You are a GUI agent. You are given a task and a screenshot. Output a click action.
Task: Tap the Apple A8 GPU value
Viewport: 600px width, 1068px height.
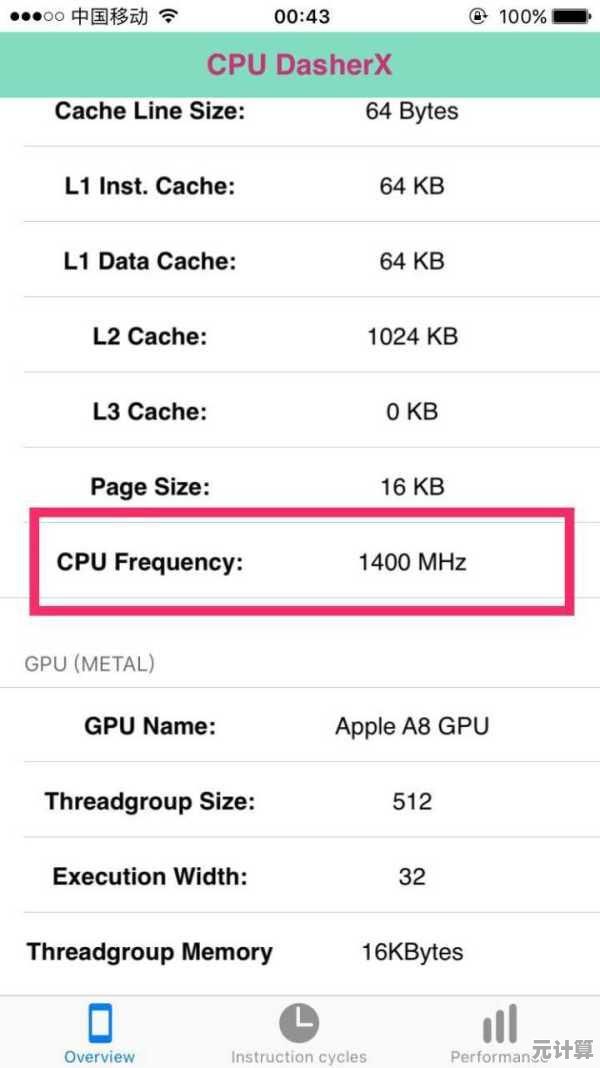point(412,726)
